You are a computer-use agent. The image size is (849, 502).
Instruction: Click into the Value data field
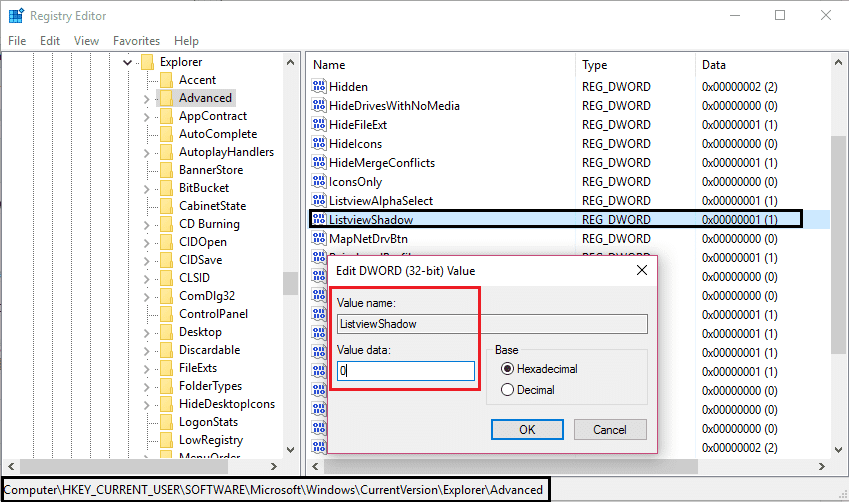(406, 371)
